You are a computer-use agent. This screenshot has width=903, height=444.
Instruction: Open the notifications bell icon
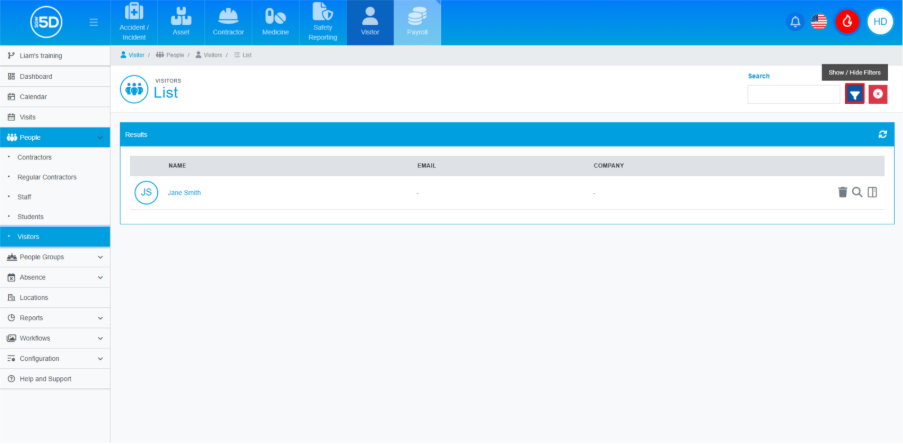[x=796, y=22]
